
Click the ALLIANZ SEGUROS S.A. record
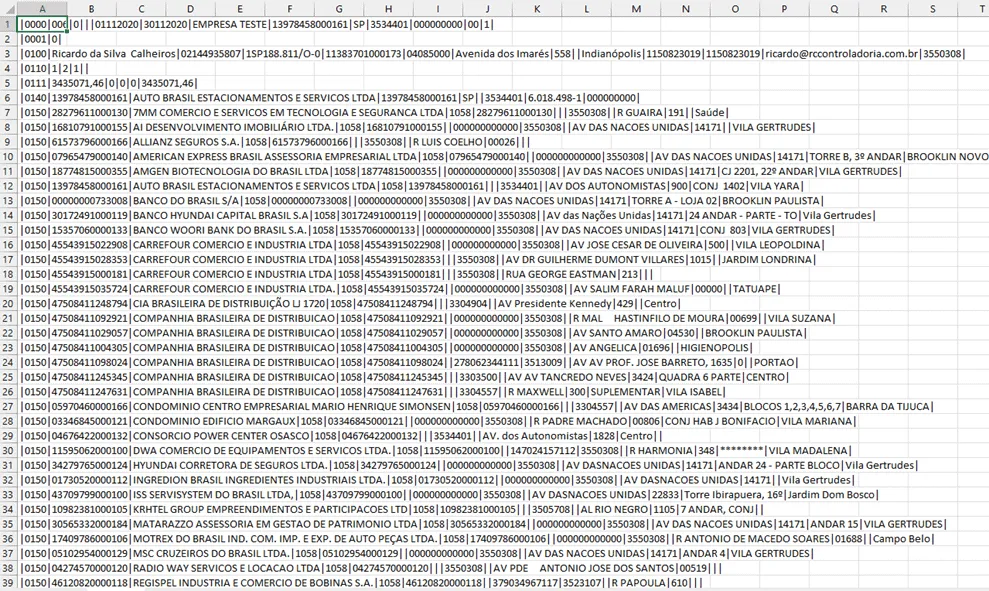(x=275, y=142)
